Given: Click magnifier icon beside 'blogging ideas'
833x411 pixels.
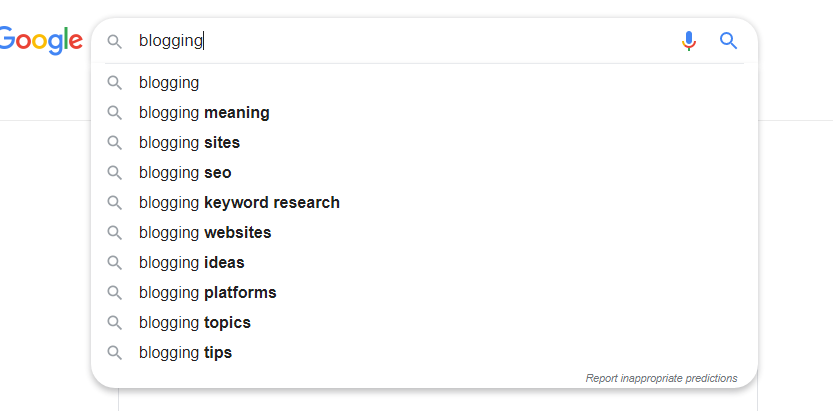Looking at the screenshot, I should 115,263.
